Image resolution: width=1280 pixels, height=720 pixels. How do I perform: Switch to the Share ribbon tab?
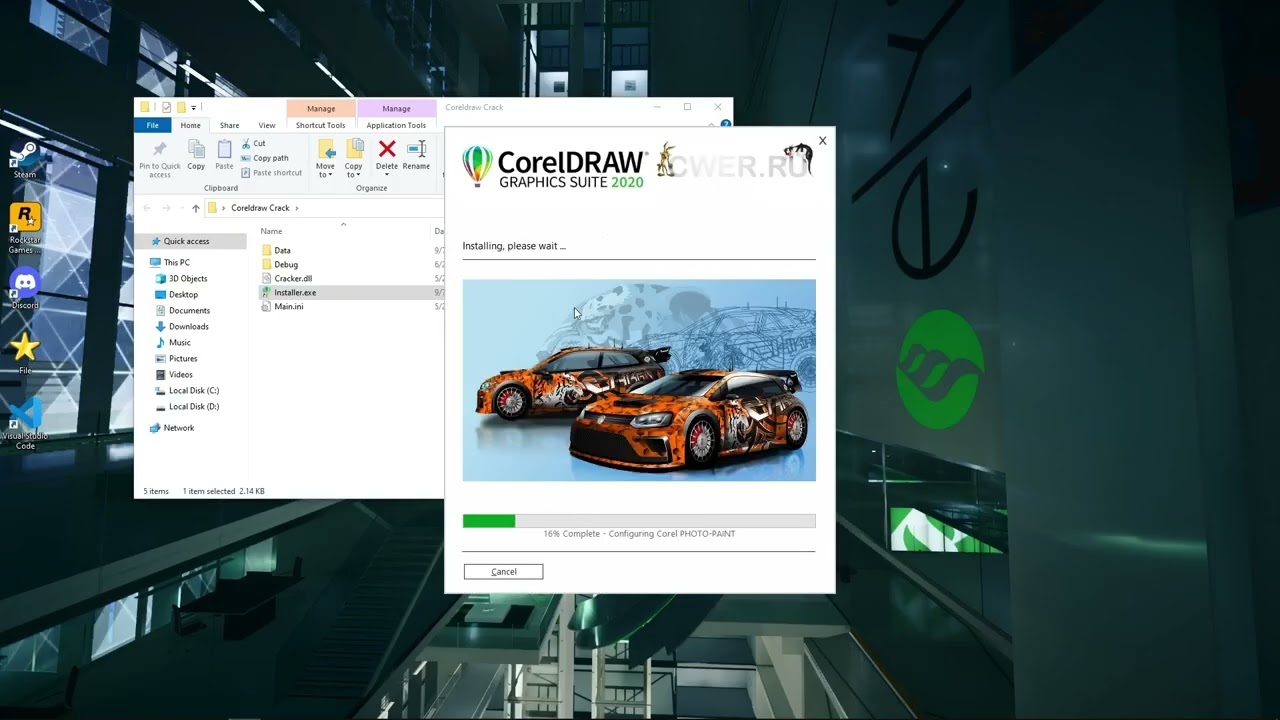tap(229, 125)
